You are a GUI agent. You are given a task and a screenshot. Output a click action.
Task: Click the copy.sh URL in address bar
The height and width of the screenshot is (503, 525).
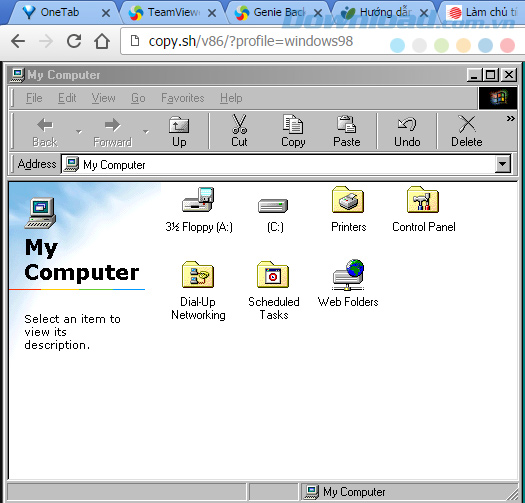(251, 41)
